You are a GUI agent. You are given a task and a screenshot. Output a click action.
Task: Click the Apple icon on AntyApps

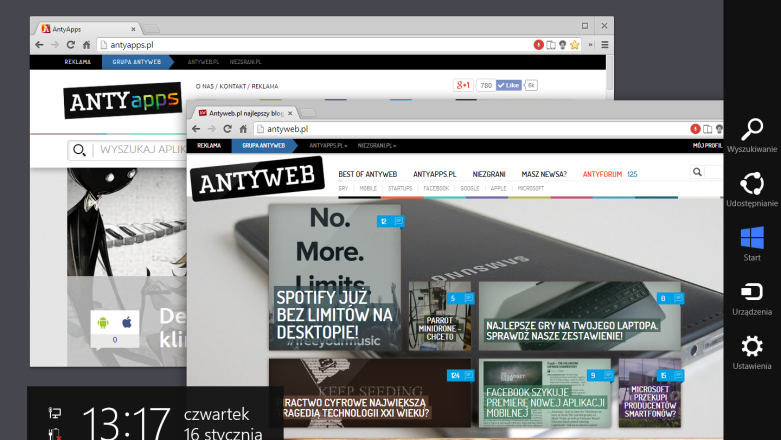pyautogui.click(x=127, y=322)
